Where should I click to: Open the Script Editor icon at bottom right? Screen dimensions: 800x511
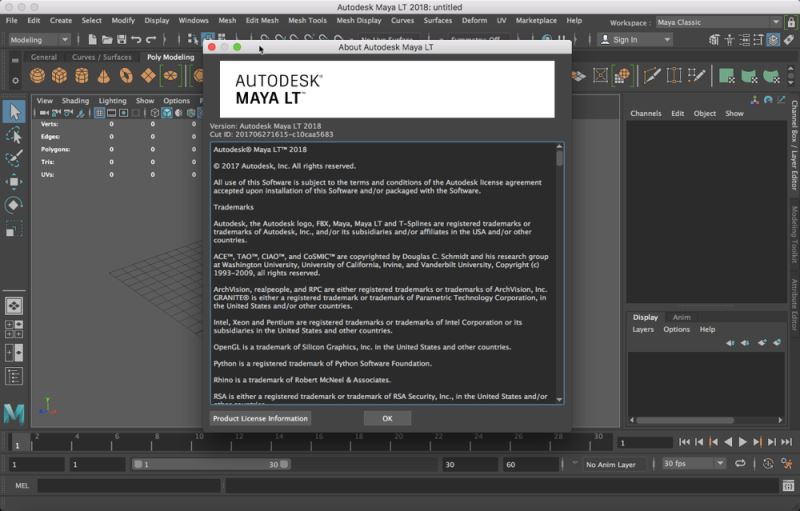788,486
